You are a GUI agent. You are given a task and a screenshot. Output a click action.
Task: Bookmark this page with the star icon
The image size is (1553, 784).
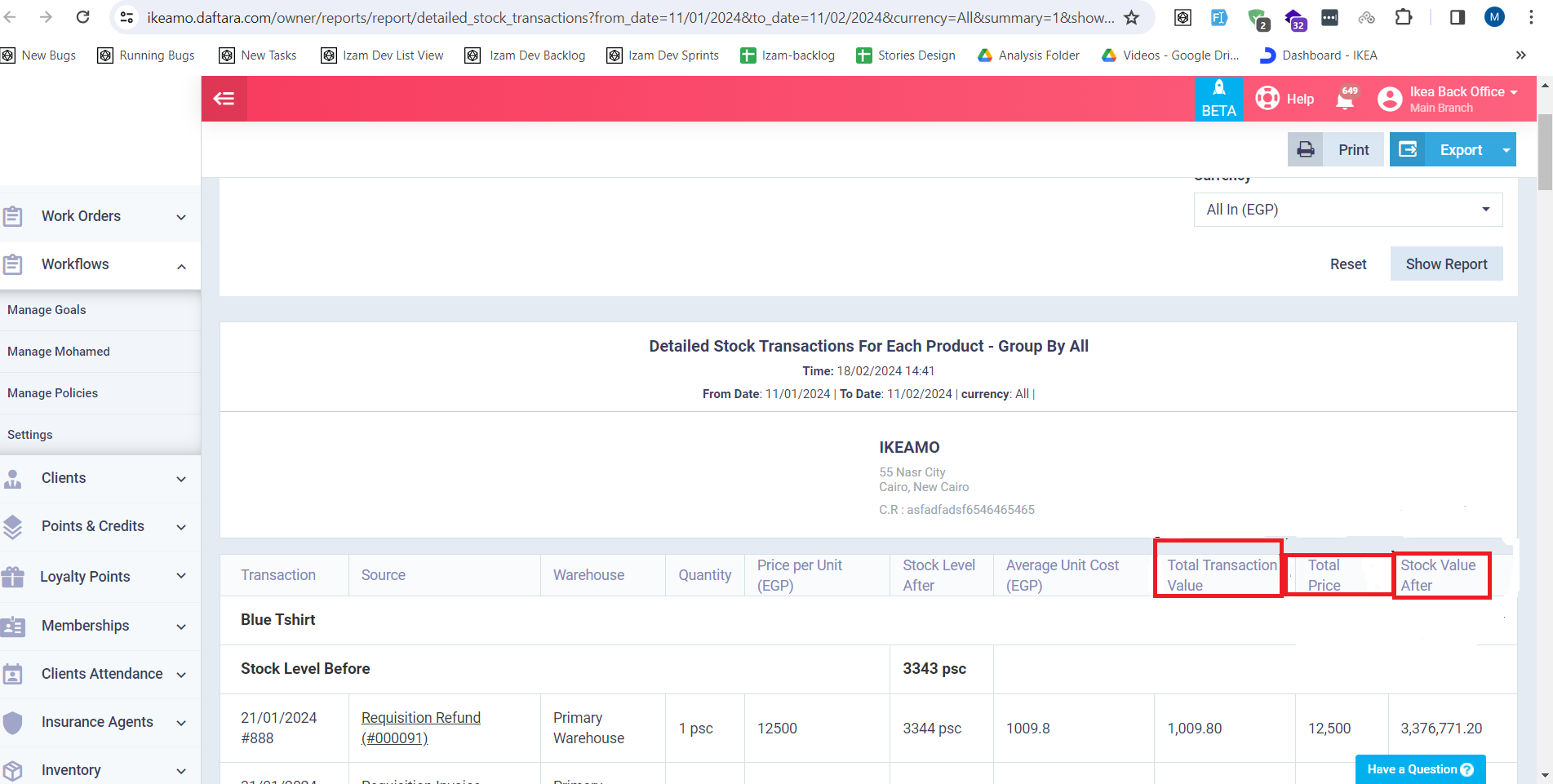[1131, 17]
